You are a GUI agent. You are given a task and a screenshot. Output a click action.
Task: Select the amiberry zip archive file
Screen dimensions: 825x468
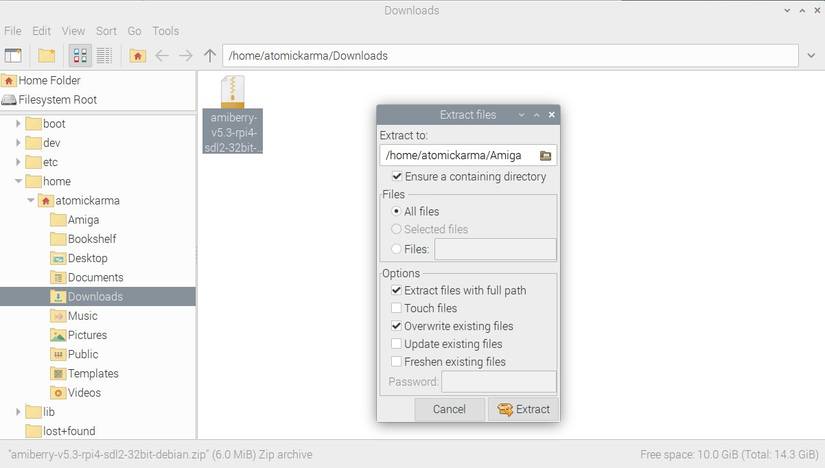point(233,114)
